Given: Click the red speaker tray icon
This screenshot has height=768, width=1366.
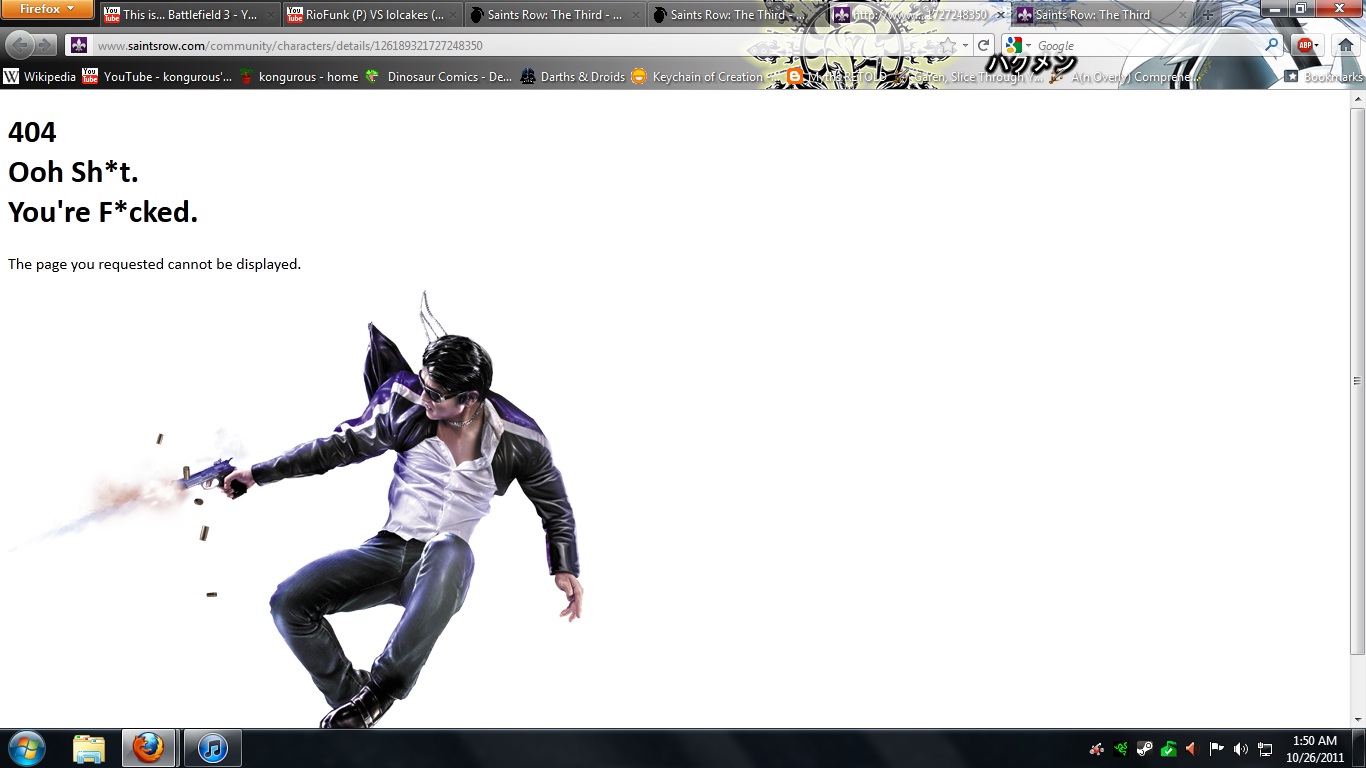Looking at the screenshot, I should coord(1191,748).
